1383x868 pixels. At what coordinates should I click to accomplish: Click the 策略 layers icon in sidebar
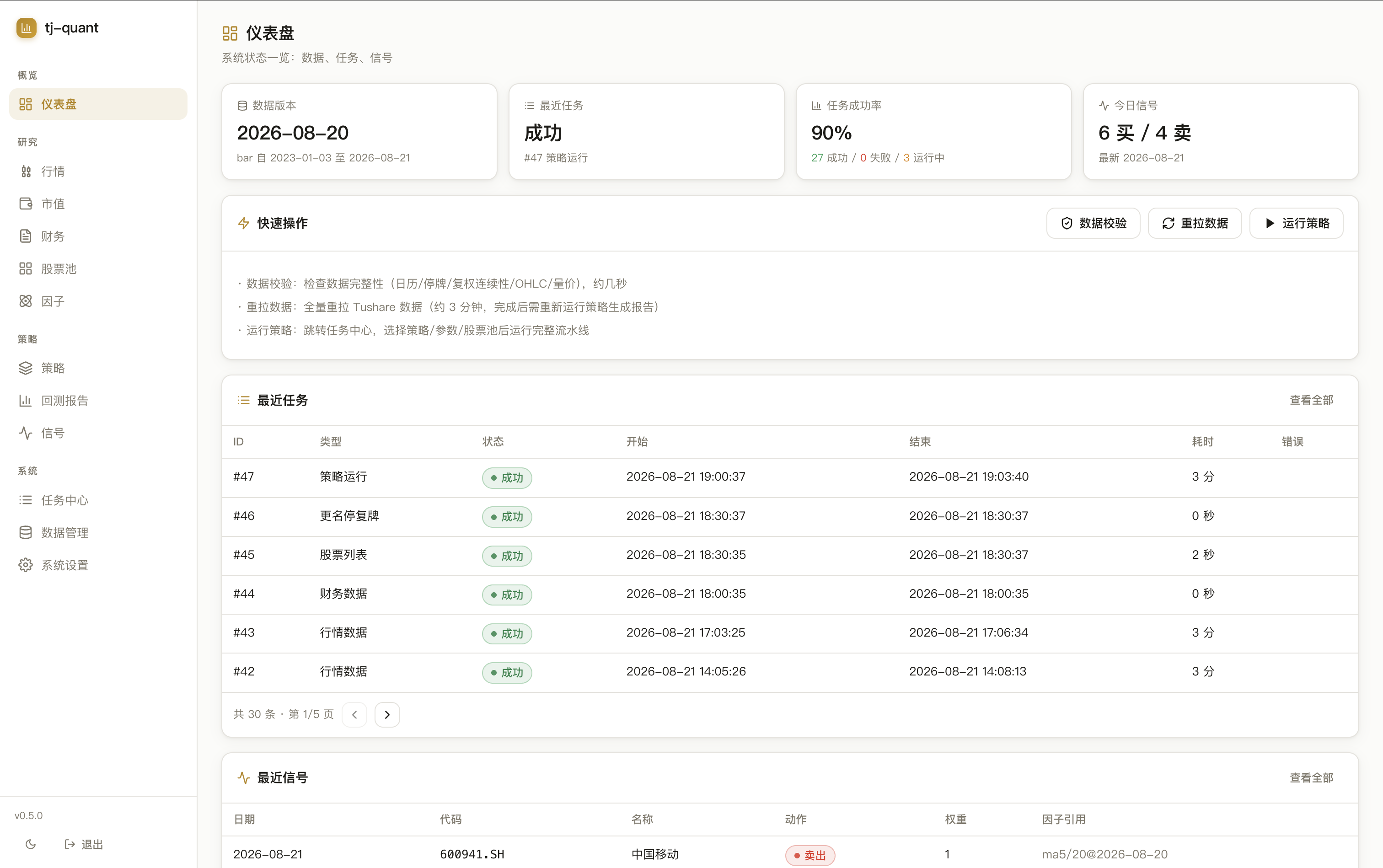pos(25,368)
